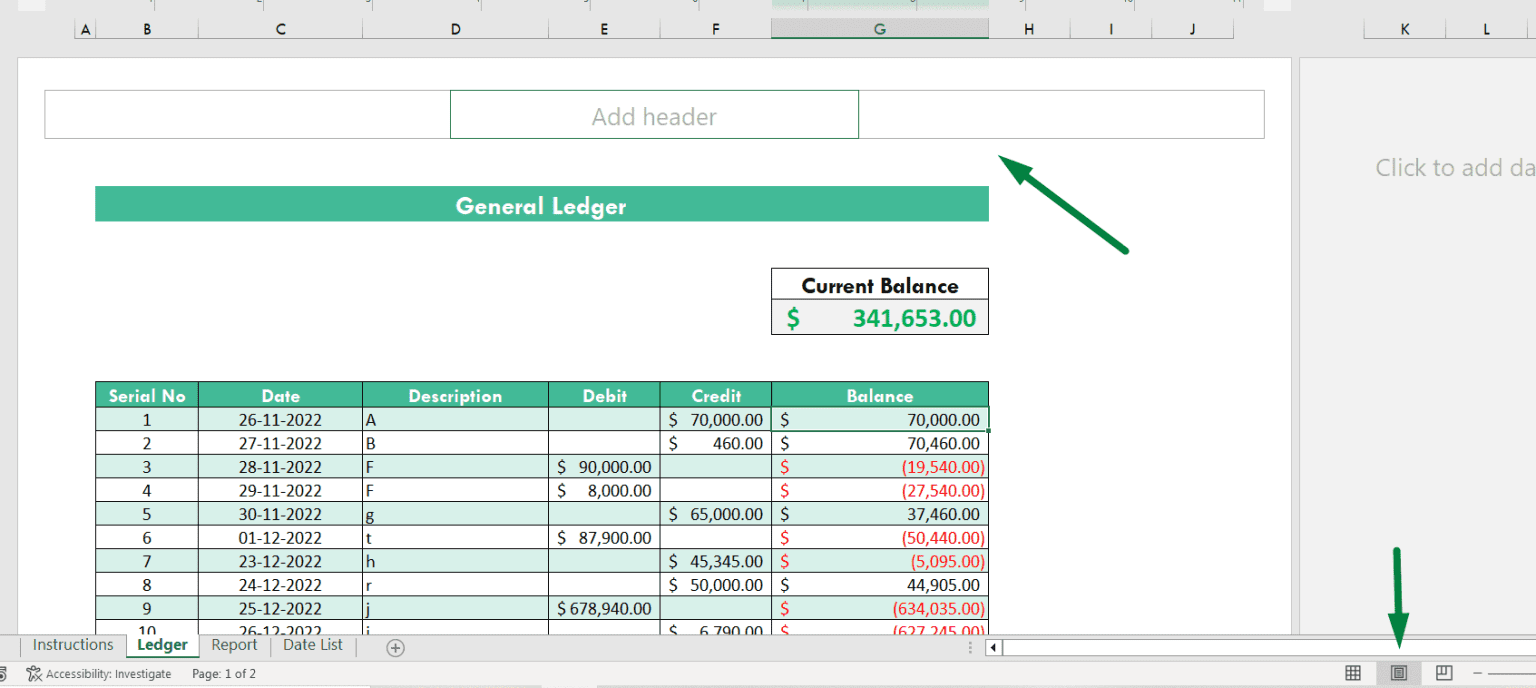
Task: Click the left arrow of horizontal scrollbar
Action: (x=991, y=647)
